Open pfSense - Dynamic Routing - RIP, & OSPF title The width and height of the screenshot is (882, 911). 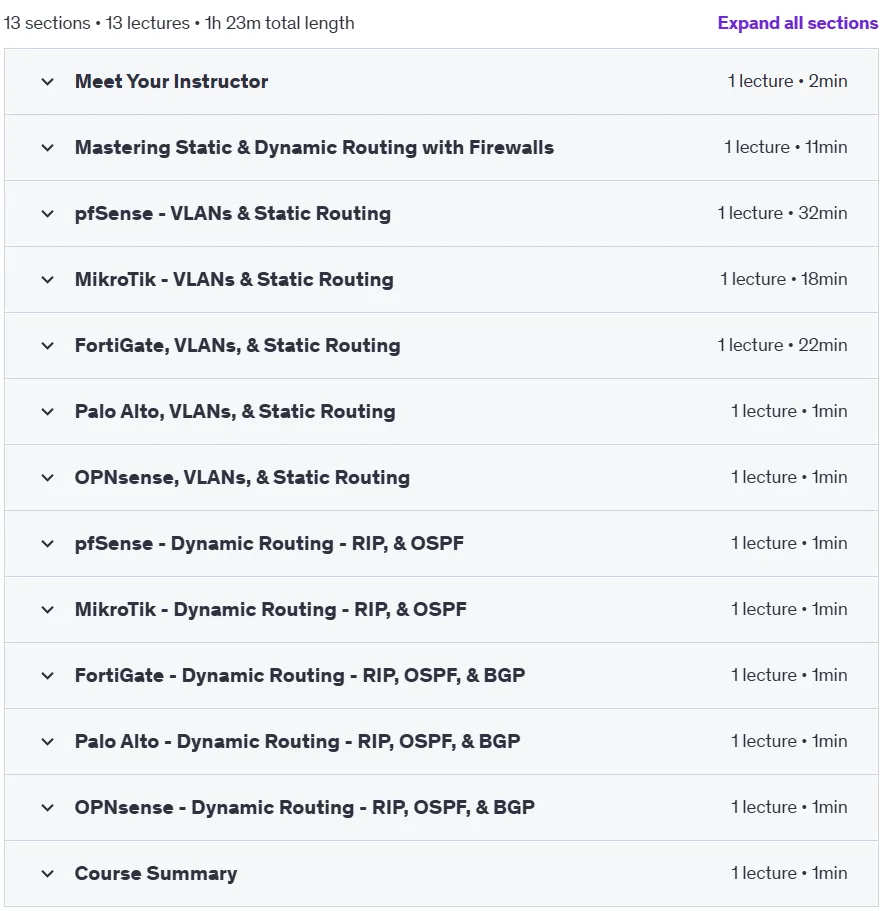click(270, 543)
